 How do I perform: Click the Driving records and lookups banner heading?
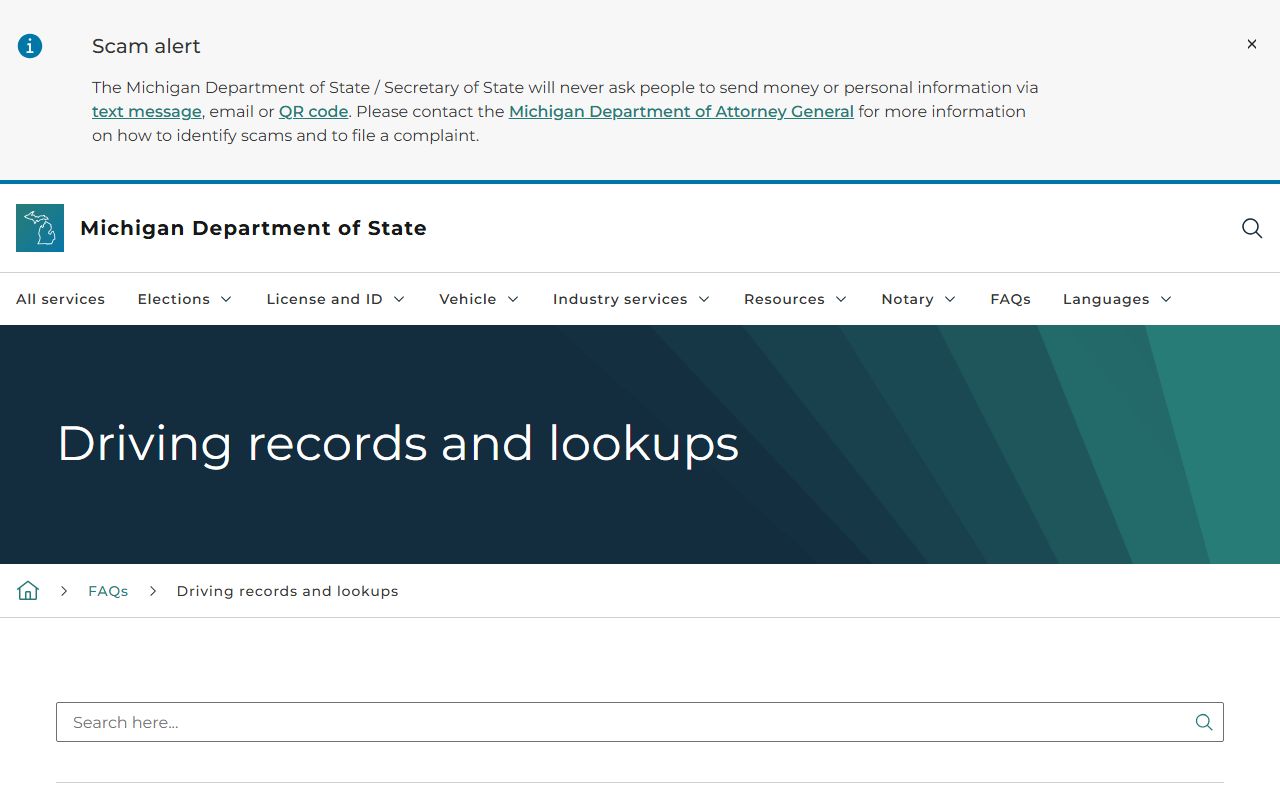[398, 443]
